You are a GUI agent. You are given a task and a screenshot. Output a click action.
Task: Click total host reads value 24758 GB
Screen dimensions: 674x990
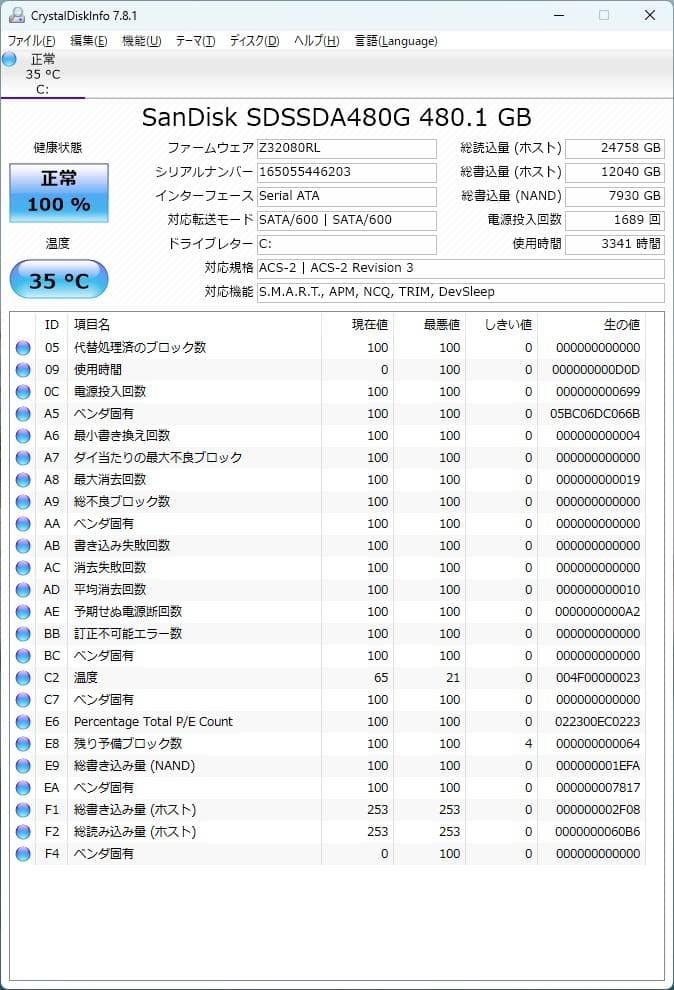click(x=615, y=148)
